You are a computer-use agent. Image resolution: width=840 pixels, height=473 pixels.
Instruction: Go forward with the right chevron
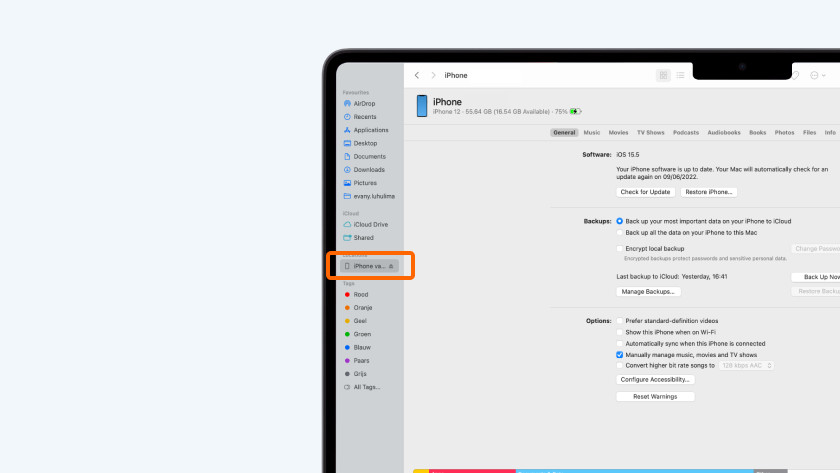[433, 76]
